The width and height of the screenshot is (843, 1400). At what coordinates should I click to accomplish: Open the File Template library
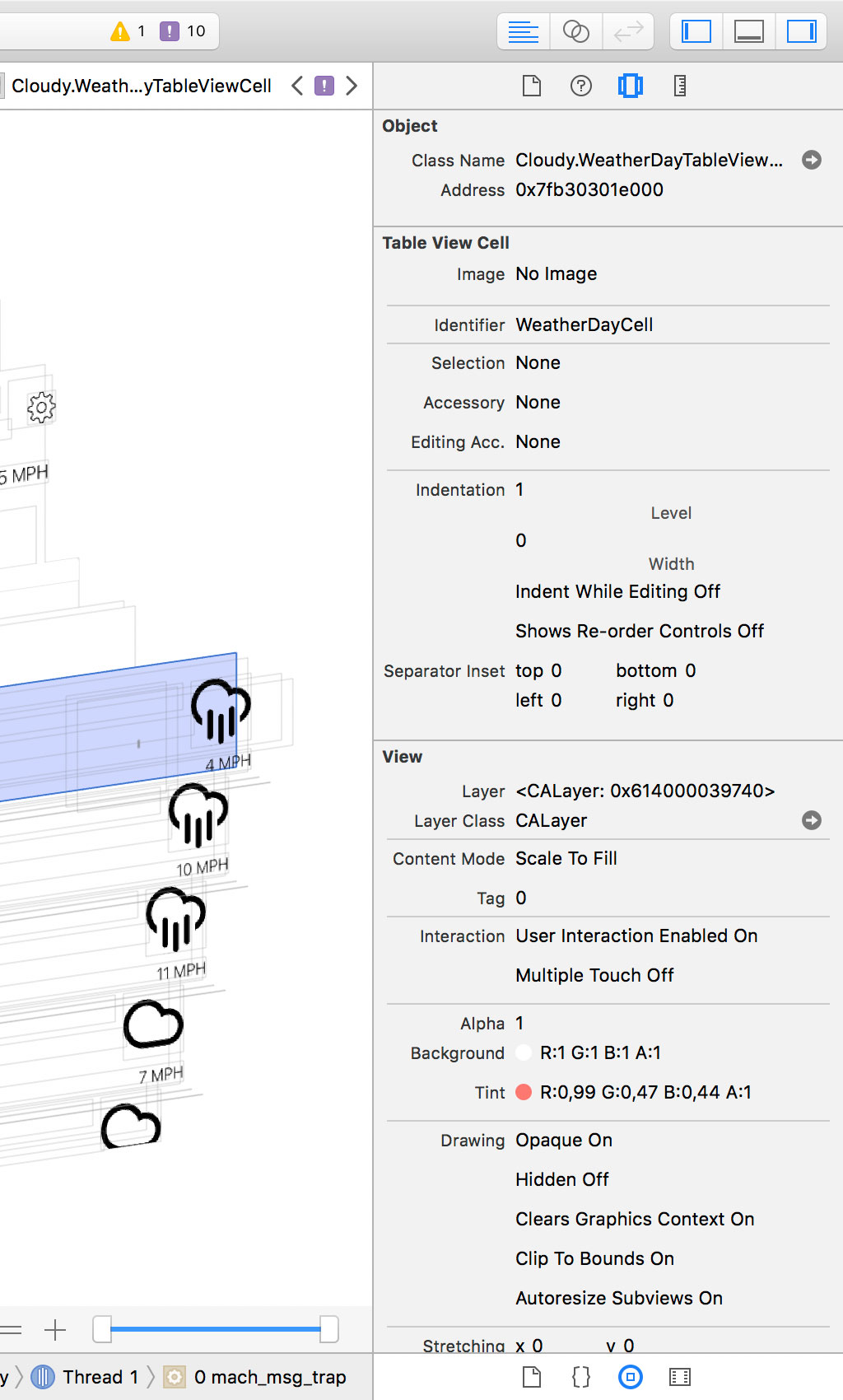click(532, 1377)
